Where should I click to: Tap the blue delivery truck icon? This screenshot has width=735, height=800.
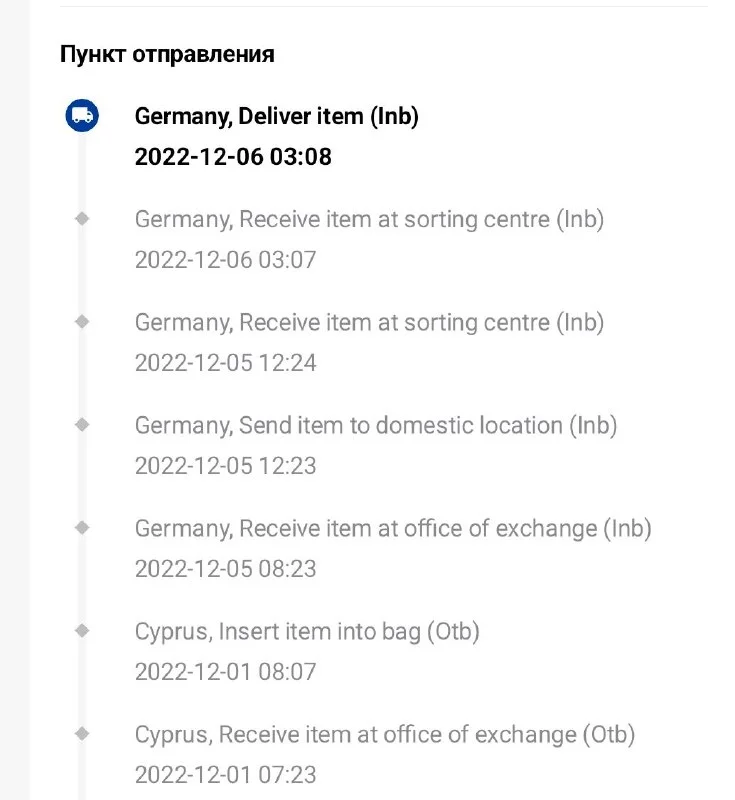click(82, 116)
